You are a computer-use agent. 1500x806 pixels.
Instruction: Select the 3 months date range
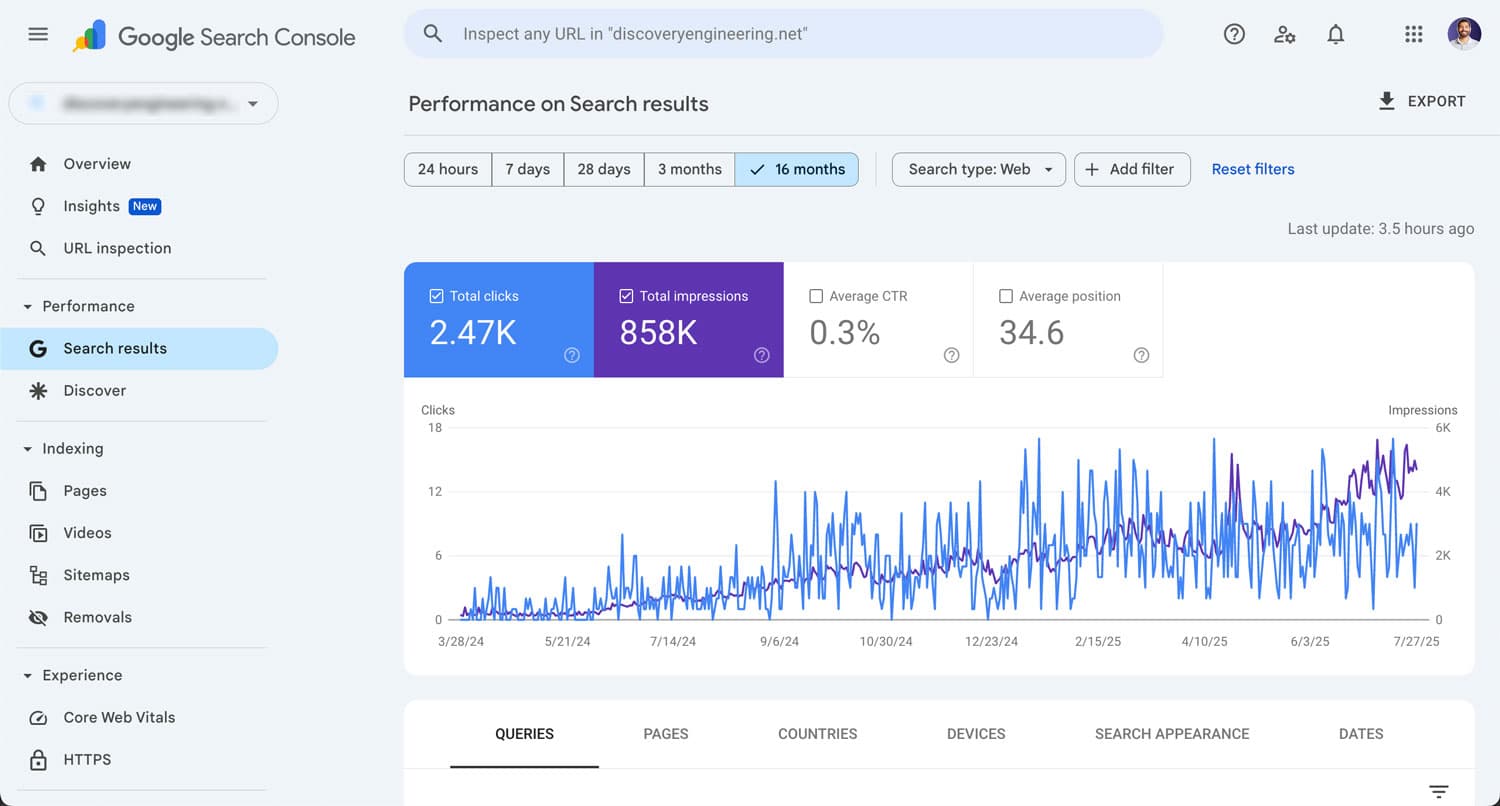point(689,169)
